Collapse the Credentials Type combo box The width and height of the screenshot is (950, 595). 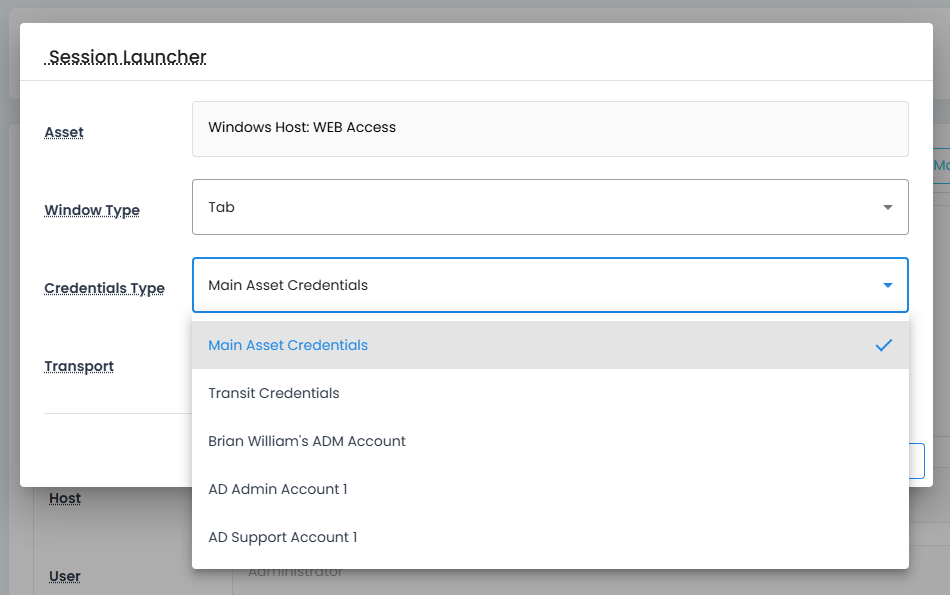click(x=540, y=285)
